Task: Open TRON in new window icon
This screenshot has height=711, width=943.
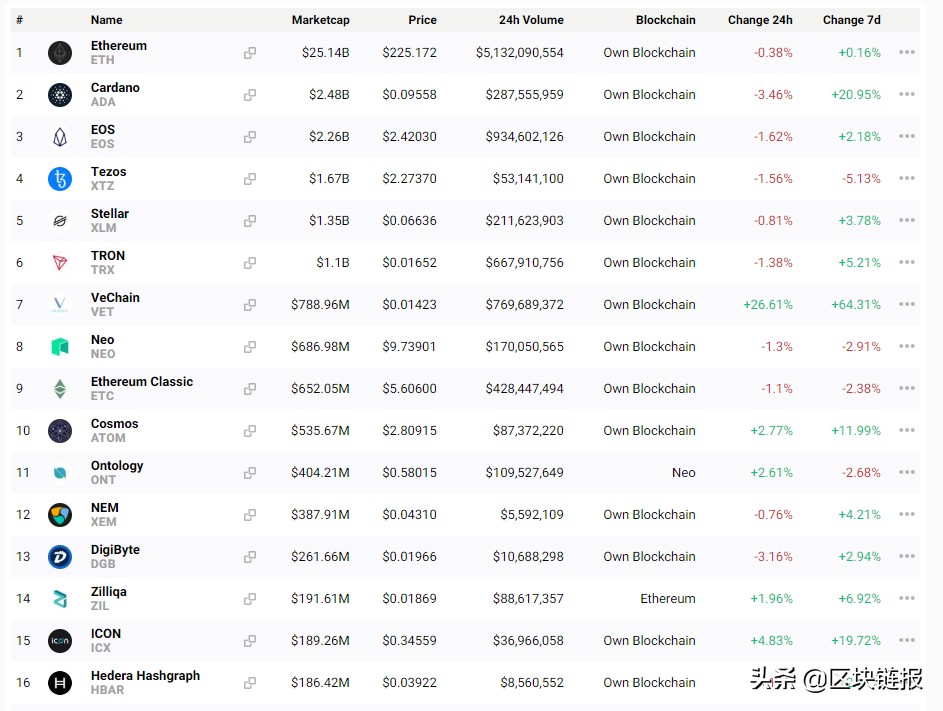Action: 250,263
